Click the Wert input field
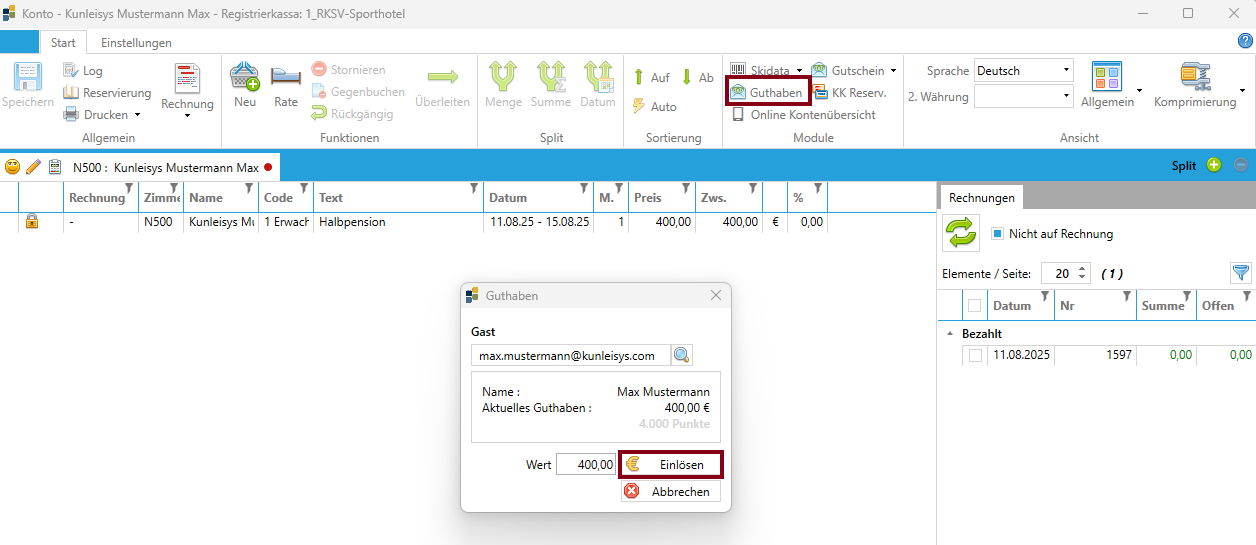 (586, 465)
